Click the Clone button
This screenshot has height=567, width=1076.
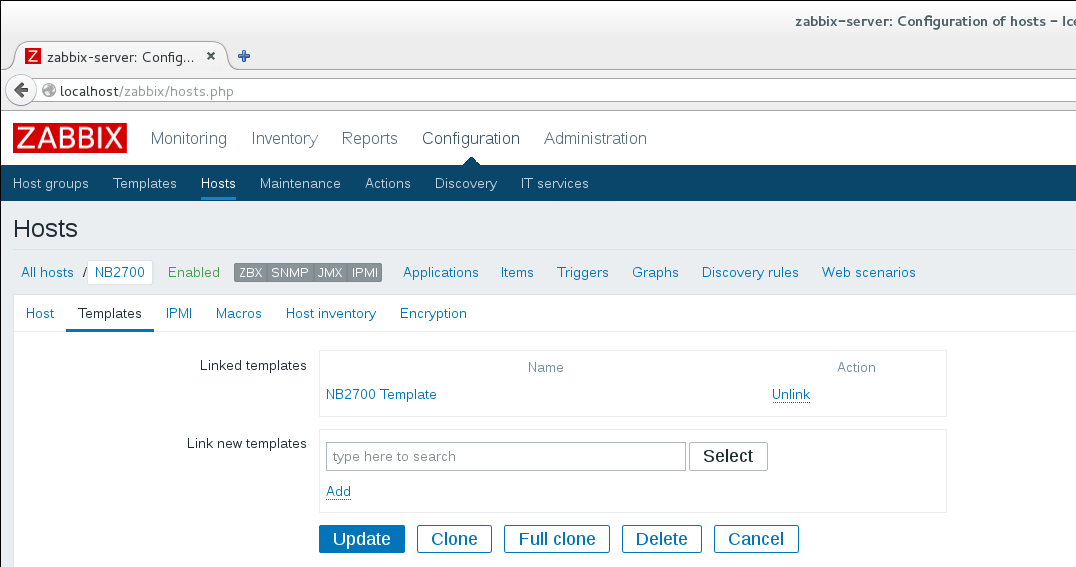tap(454, 539)
